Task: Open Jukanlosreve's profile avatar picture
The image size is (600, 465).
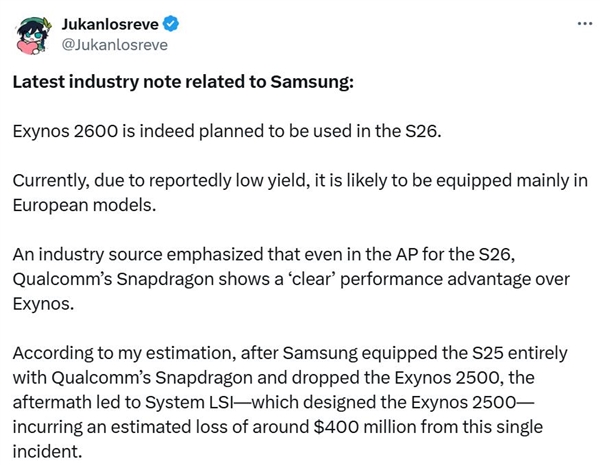Action: pos(32,35)
